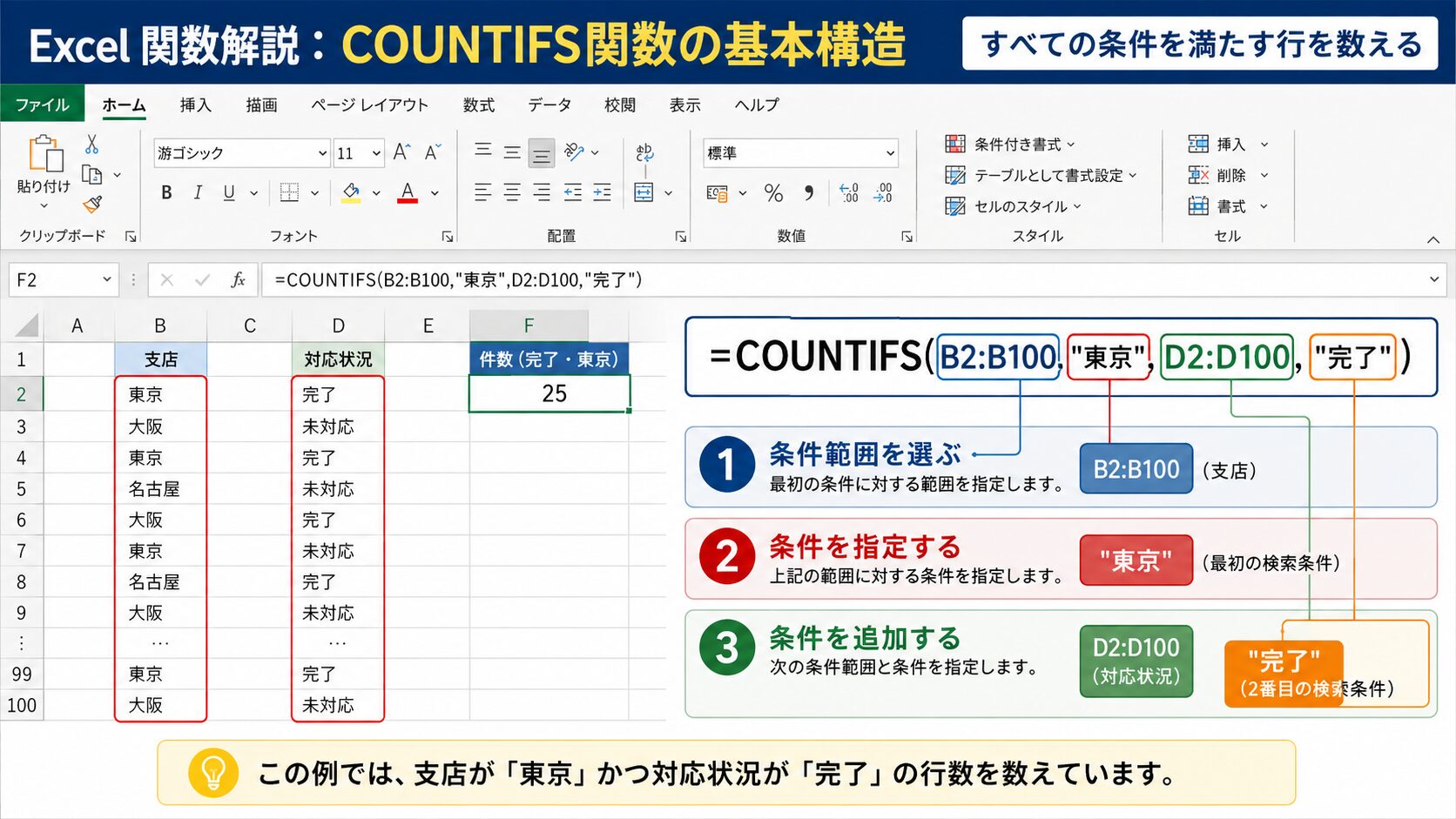Cut the selection with the scissors icon
The width and height of the screenshot is (1456, 819).
pos(91,144)
